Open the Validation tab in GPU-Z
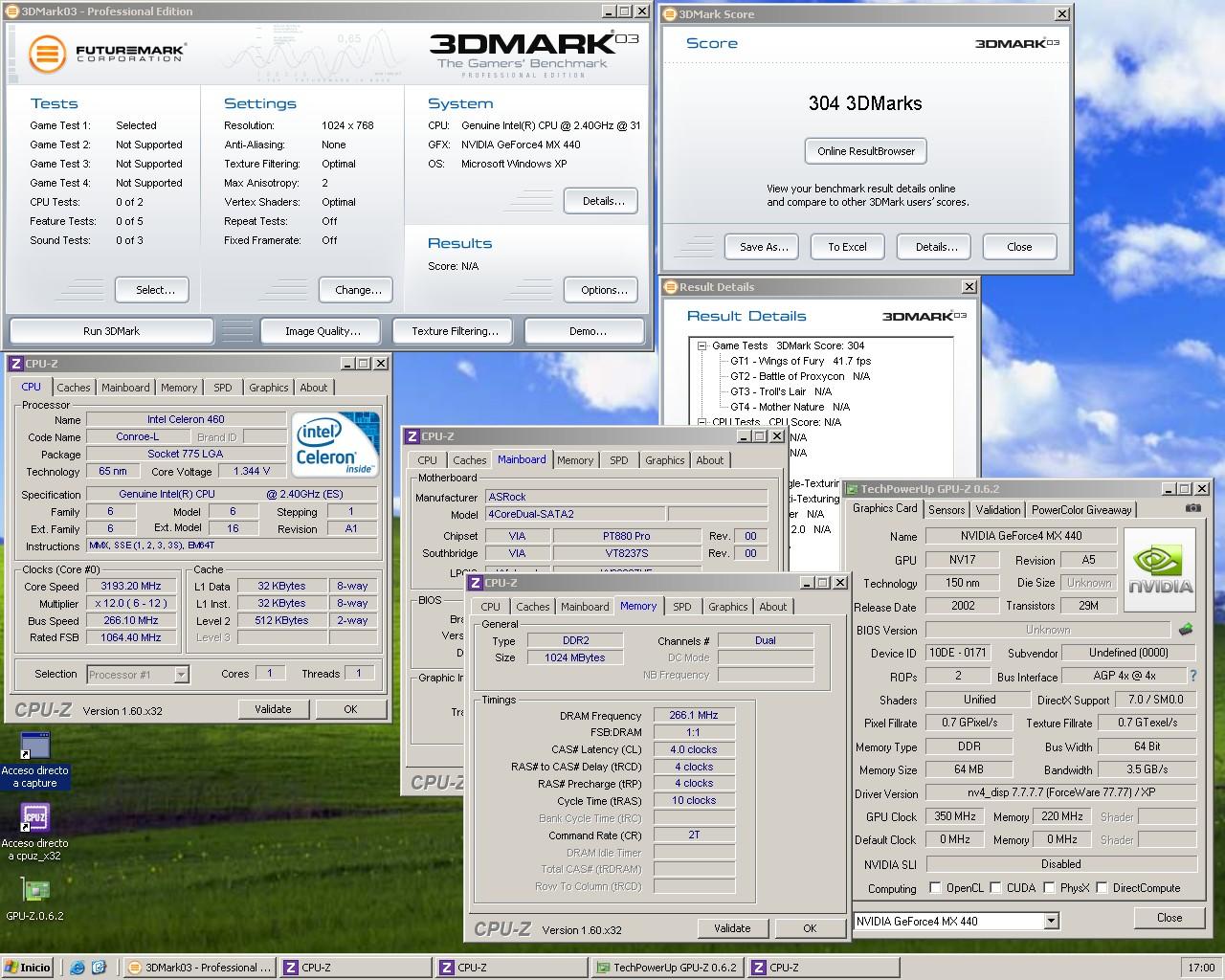Screen dimensions: 1225x980 [x=997, y=510]
